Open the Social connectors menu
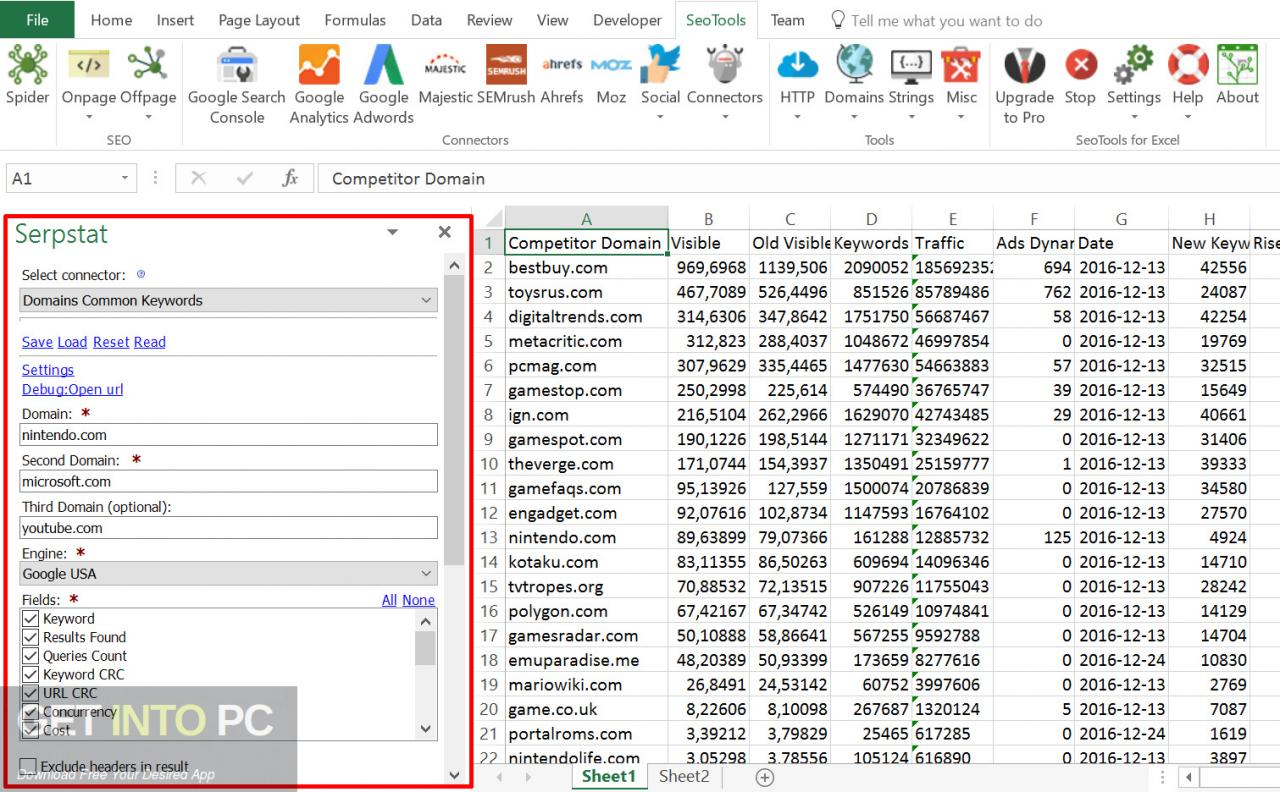1280x792 pixels. (x=660, y=83)
